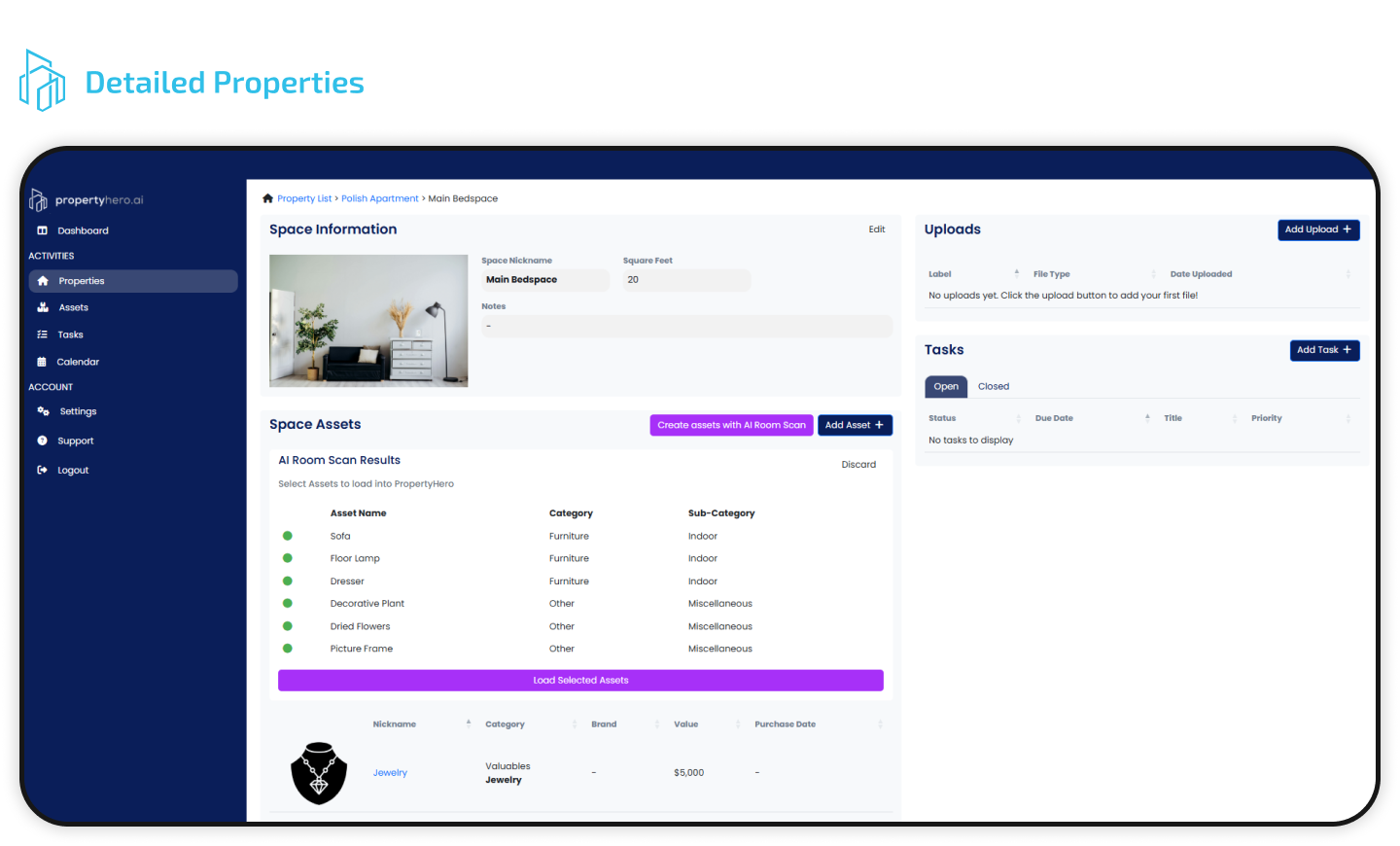Viewport: 1400px width, 846px height.
Task: Click the Support icon in sidebar
Action: coord(43,441)
